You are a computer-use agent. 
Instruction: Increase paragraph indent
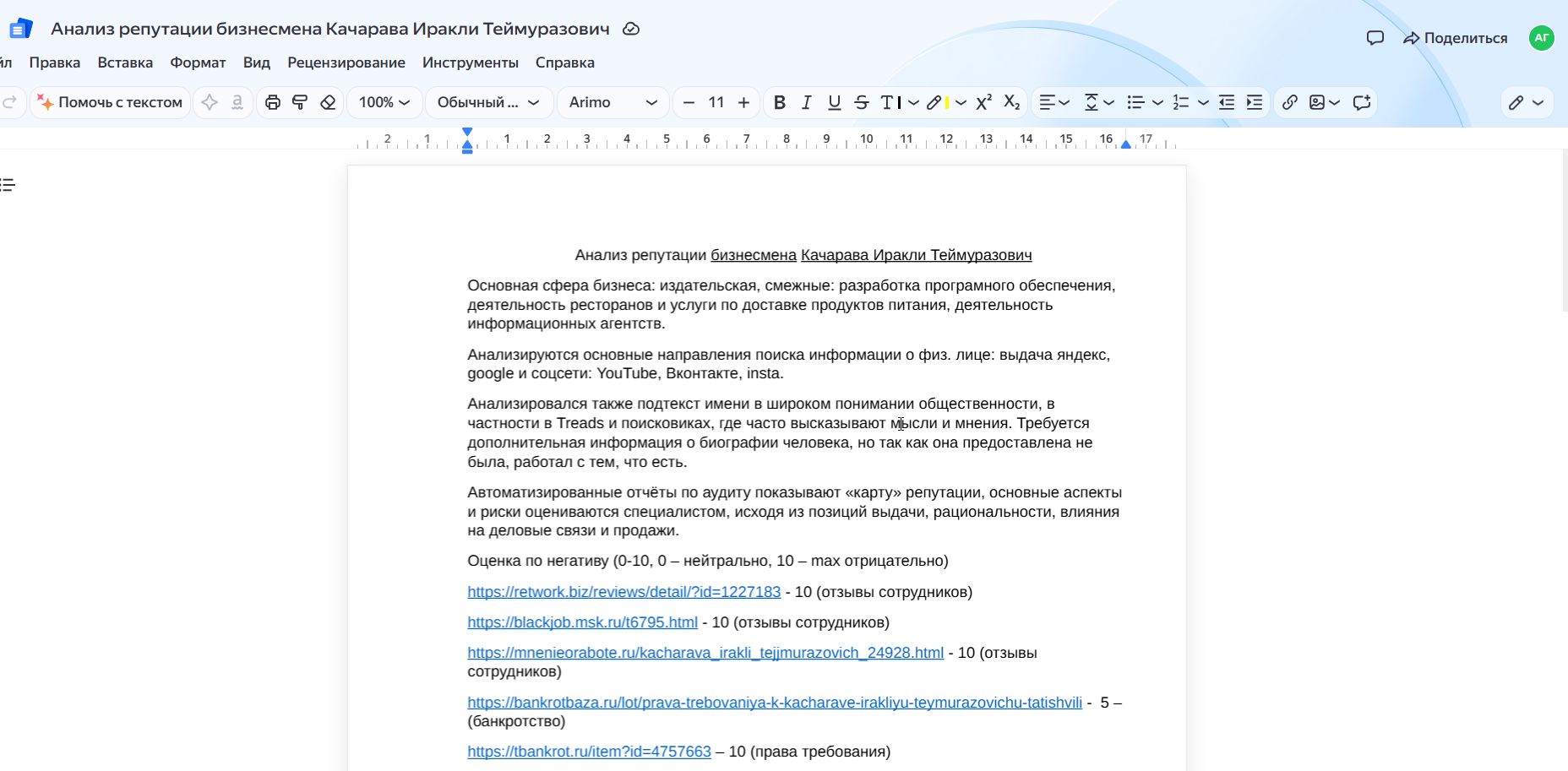pyautogui.click(x=1255, y=102)
